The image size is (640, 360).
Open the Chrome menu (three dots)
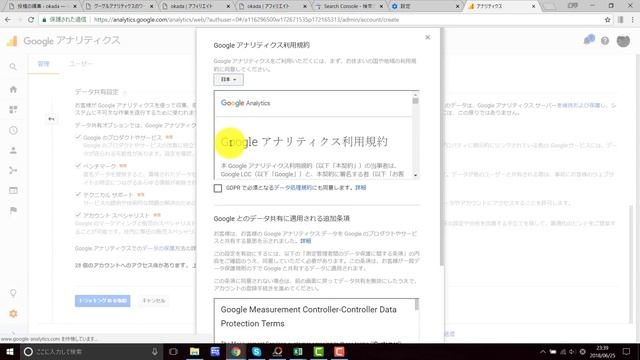(633, 20)
